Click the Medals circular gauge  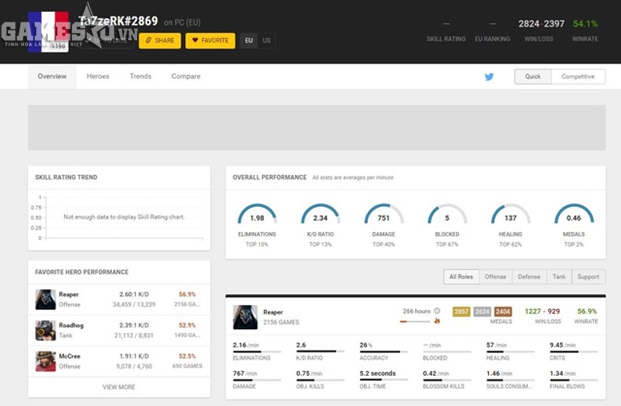click(573, 217)
